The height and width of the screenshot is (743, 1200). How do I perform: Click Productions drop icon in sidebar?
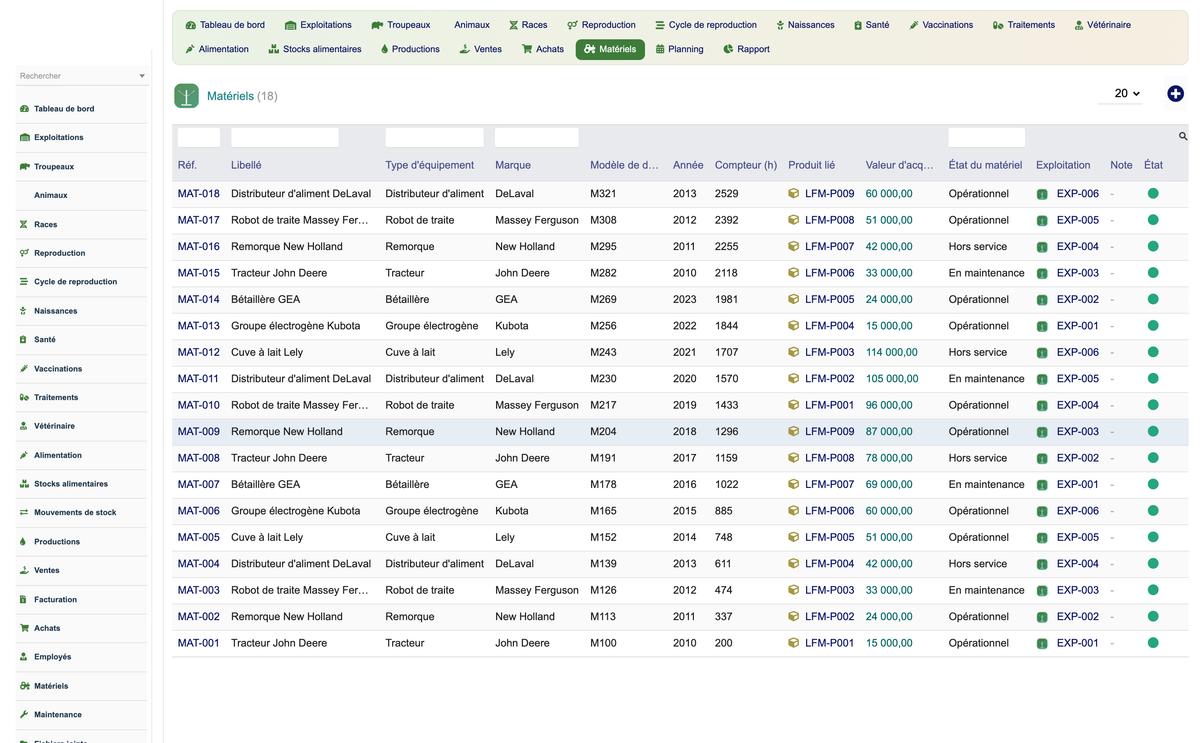tap(24, 542)
